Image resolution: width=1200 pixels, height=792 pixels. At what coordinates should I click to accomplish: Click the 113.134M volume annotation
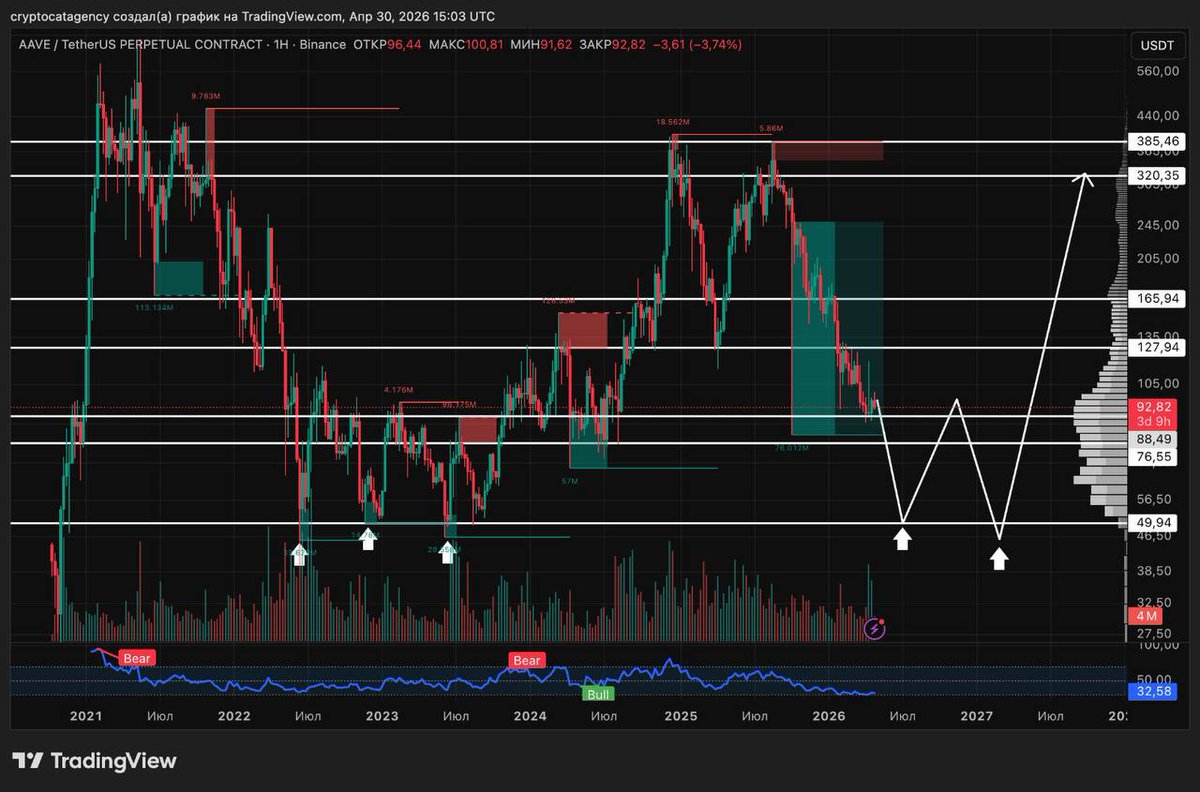(154, 307)
